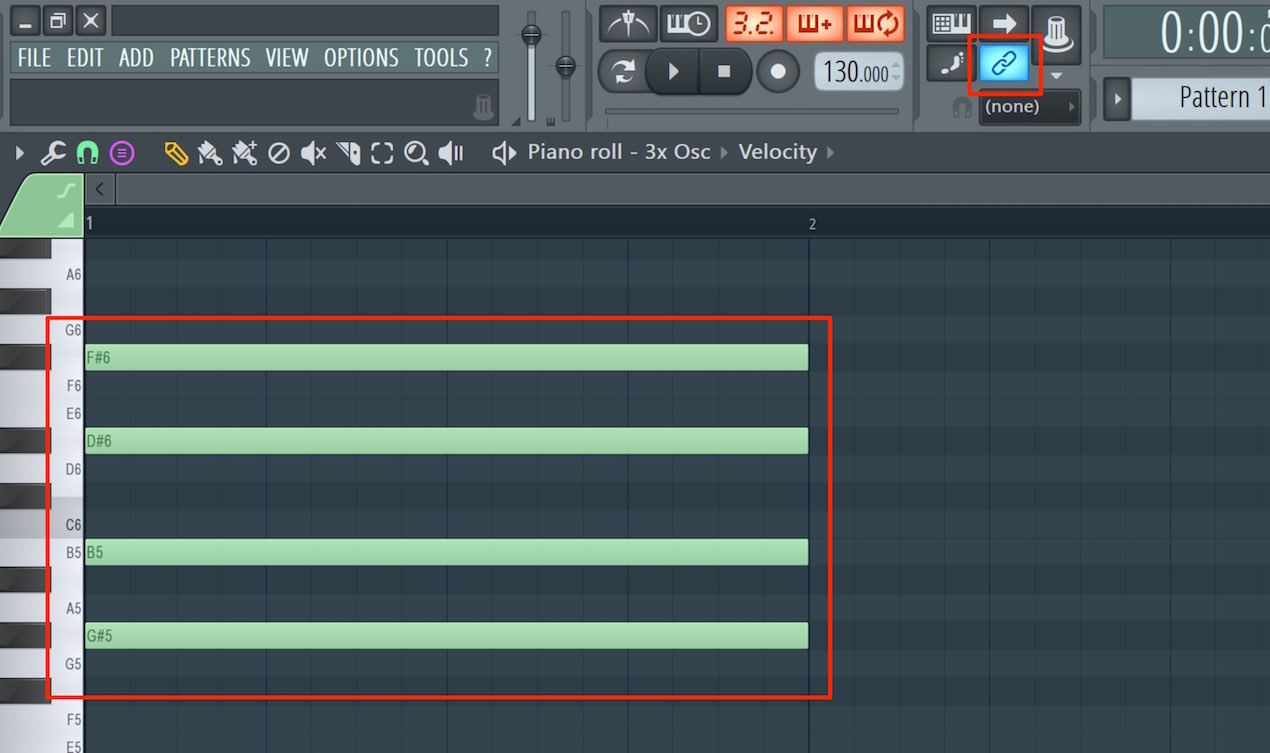Open the global snap (none) dropdown
The width and height of the screenshot is (1270, 753).
(1030, 106)
